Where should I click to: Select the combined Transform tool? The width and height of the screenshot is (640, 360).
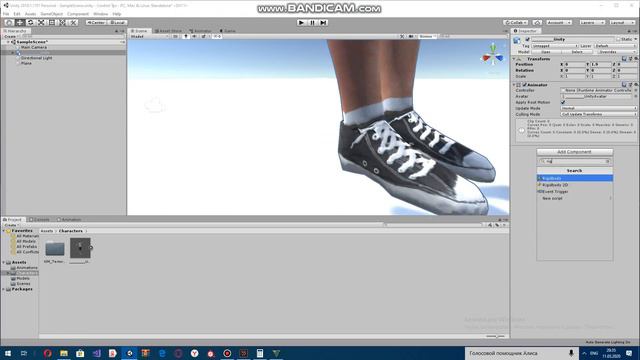pyautogui.click(x=62, y=22)
